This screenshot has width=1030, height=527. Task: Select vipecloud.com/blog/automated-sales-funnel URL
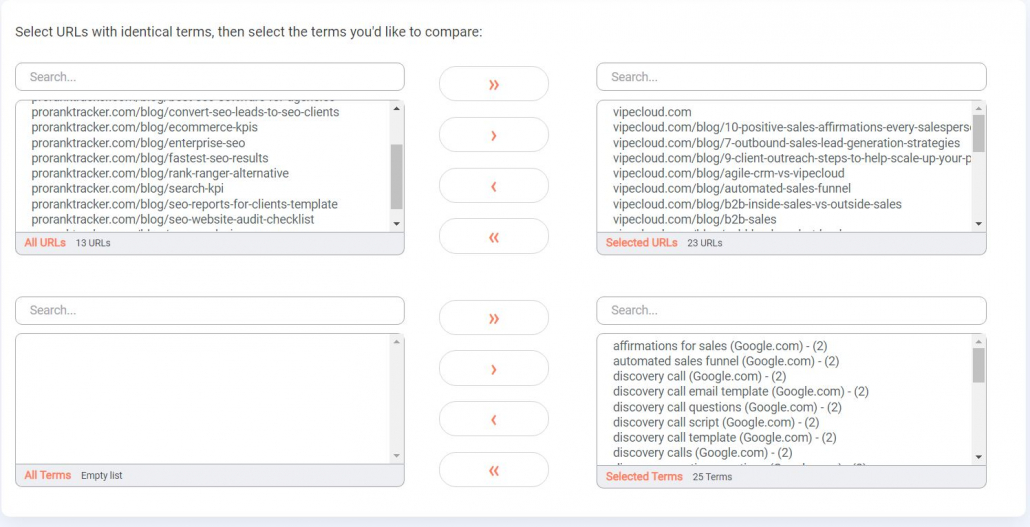click(731, 189)
